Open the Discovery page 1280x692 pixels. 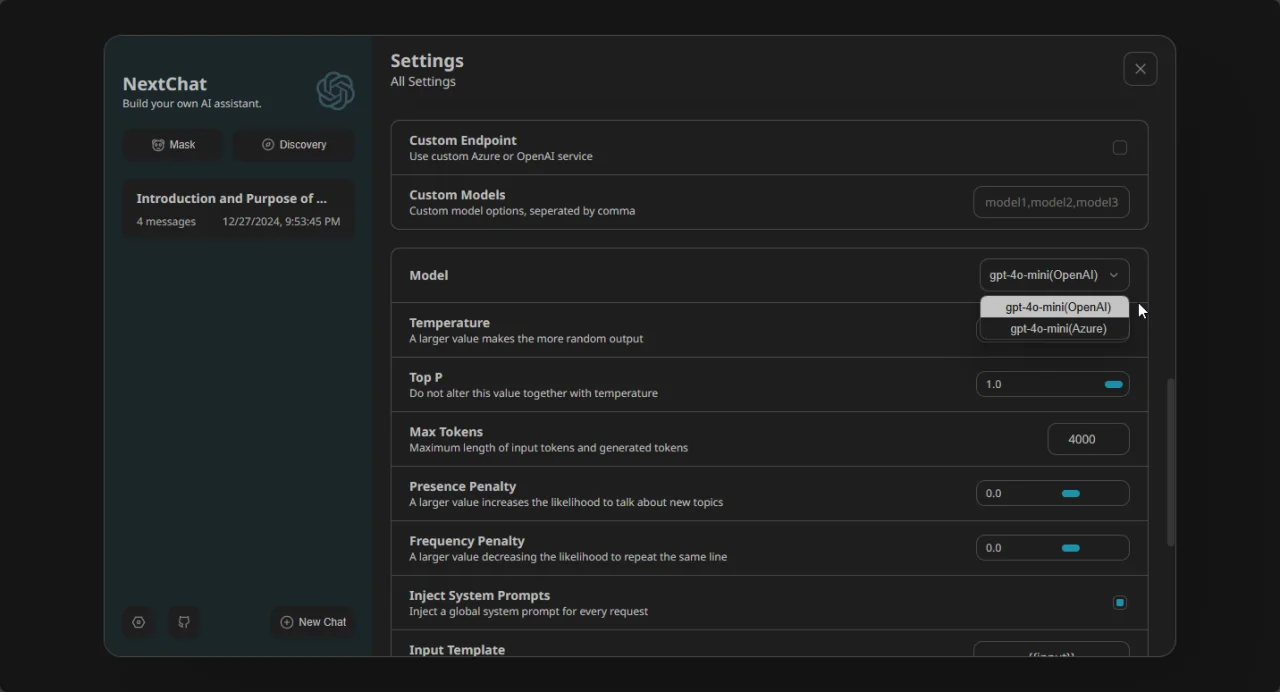294,145
